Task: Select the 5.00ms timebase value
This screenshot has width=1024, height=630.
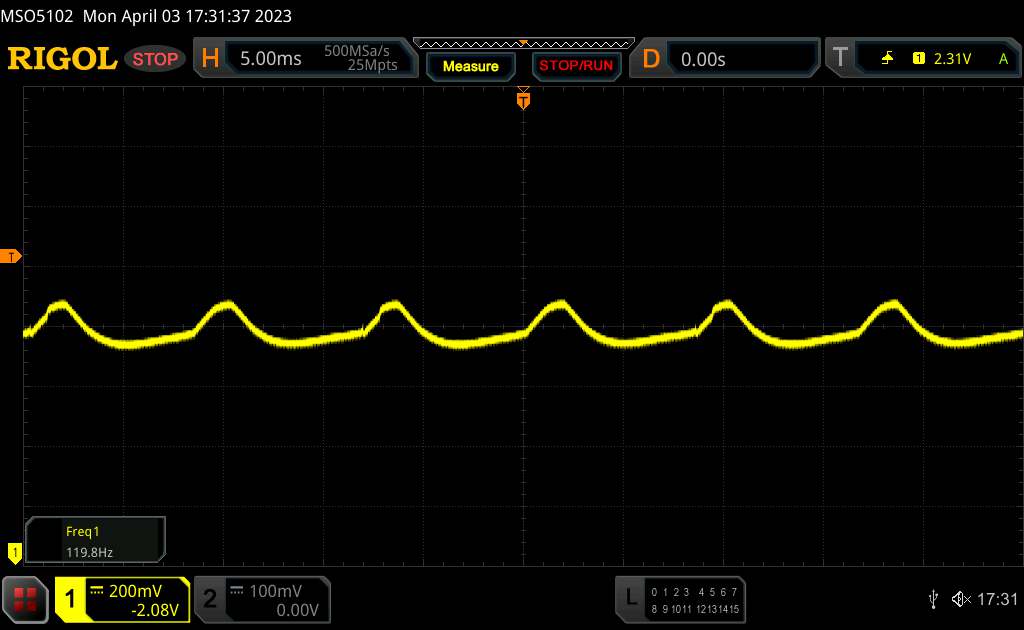Action: pos(270,59)
